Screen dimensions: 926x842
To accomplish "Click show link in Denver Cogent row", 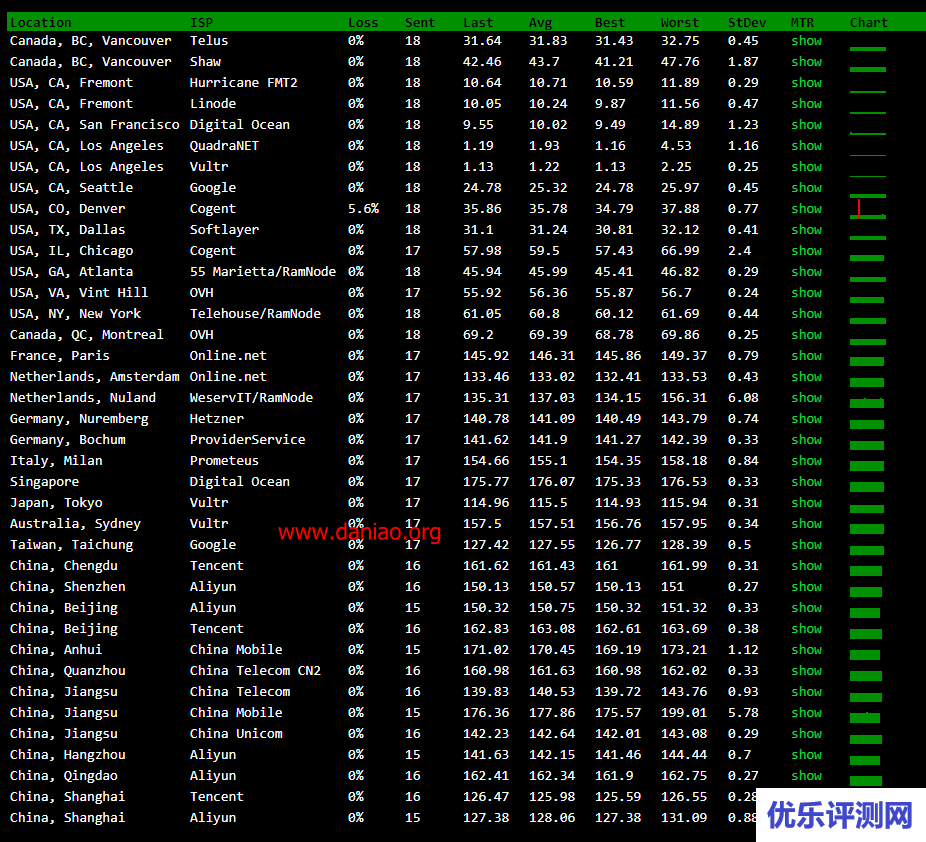I will tap(806, 209).
